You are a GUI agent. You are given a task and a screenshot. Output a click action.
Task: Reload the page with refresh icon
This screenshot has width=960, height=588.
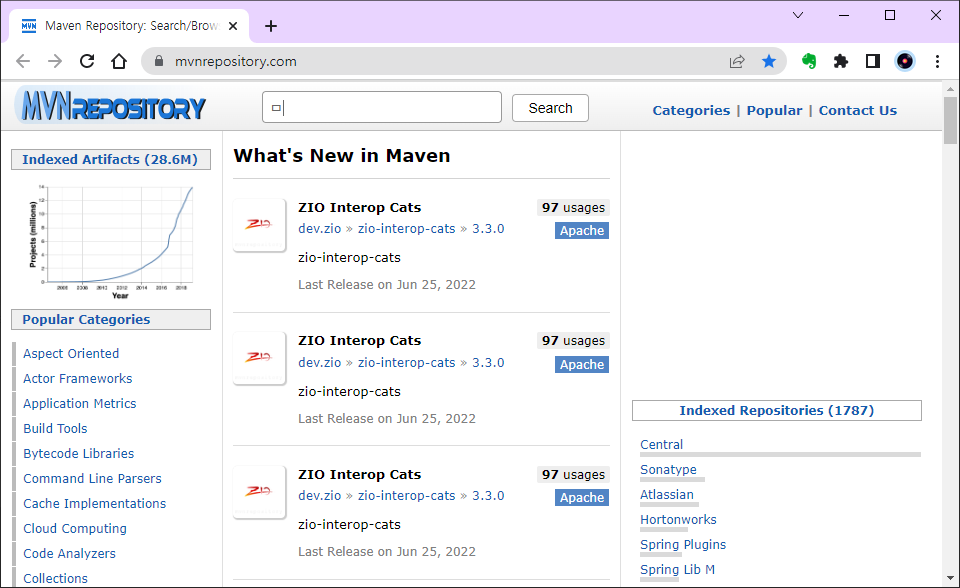tap(87, 61)
